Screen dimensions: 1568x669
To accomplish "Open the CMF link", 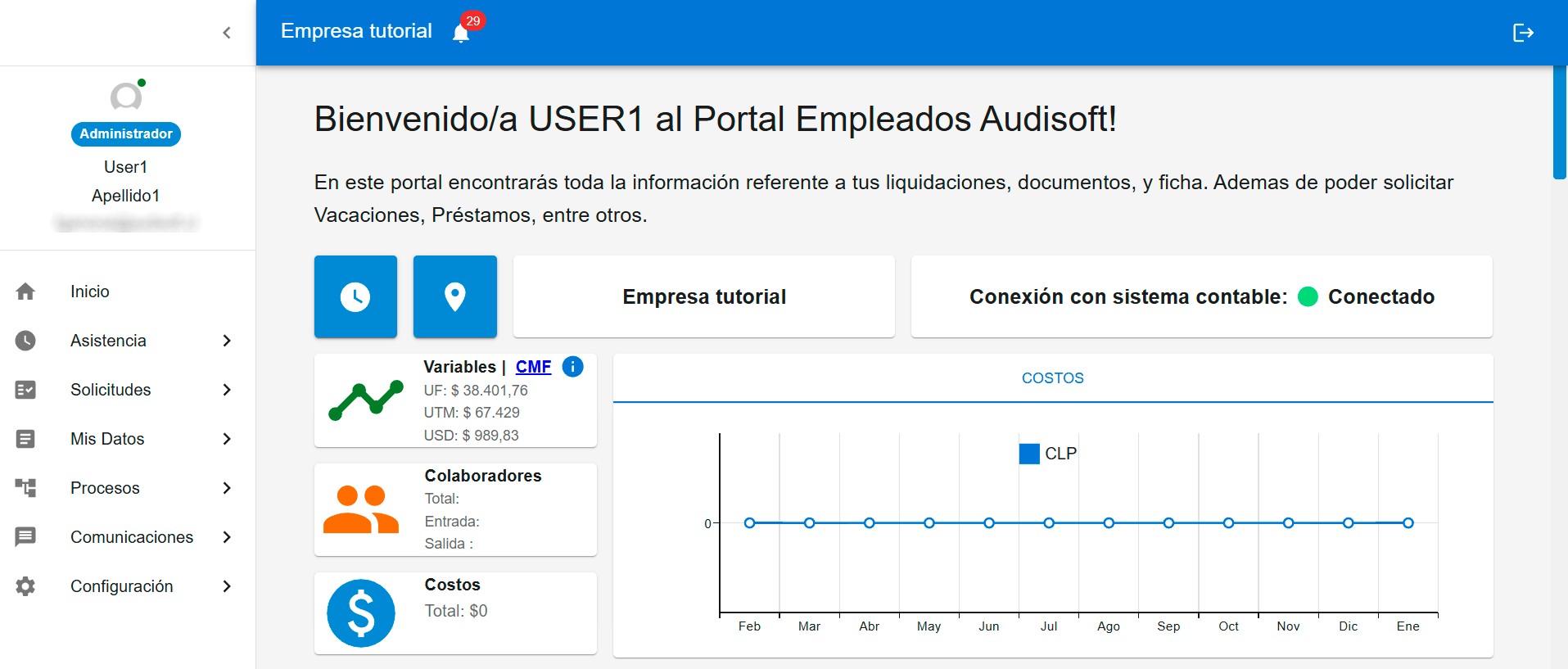I will (x=533, y=367).
